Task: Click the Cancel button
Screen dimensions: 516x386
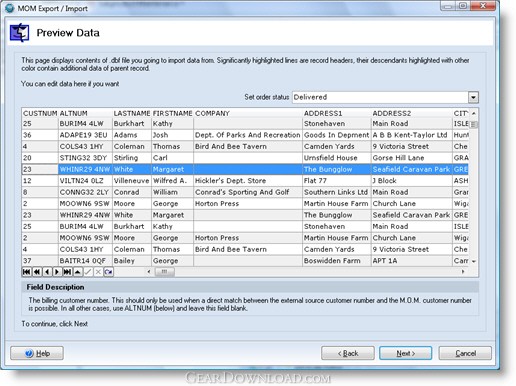Action: tap(465, 353)
